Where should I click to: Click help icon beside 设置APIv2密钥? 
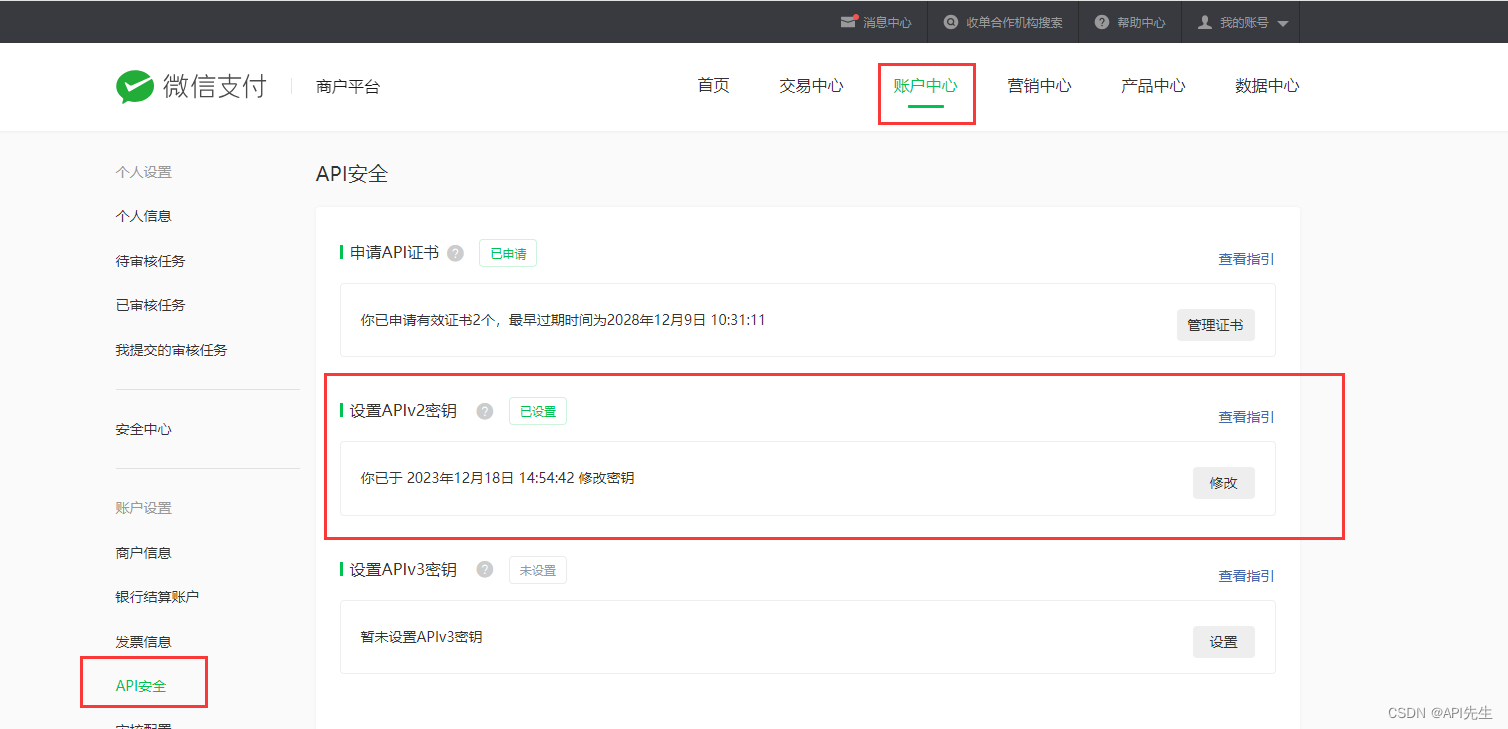[x=485, y=411]
